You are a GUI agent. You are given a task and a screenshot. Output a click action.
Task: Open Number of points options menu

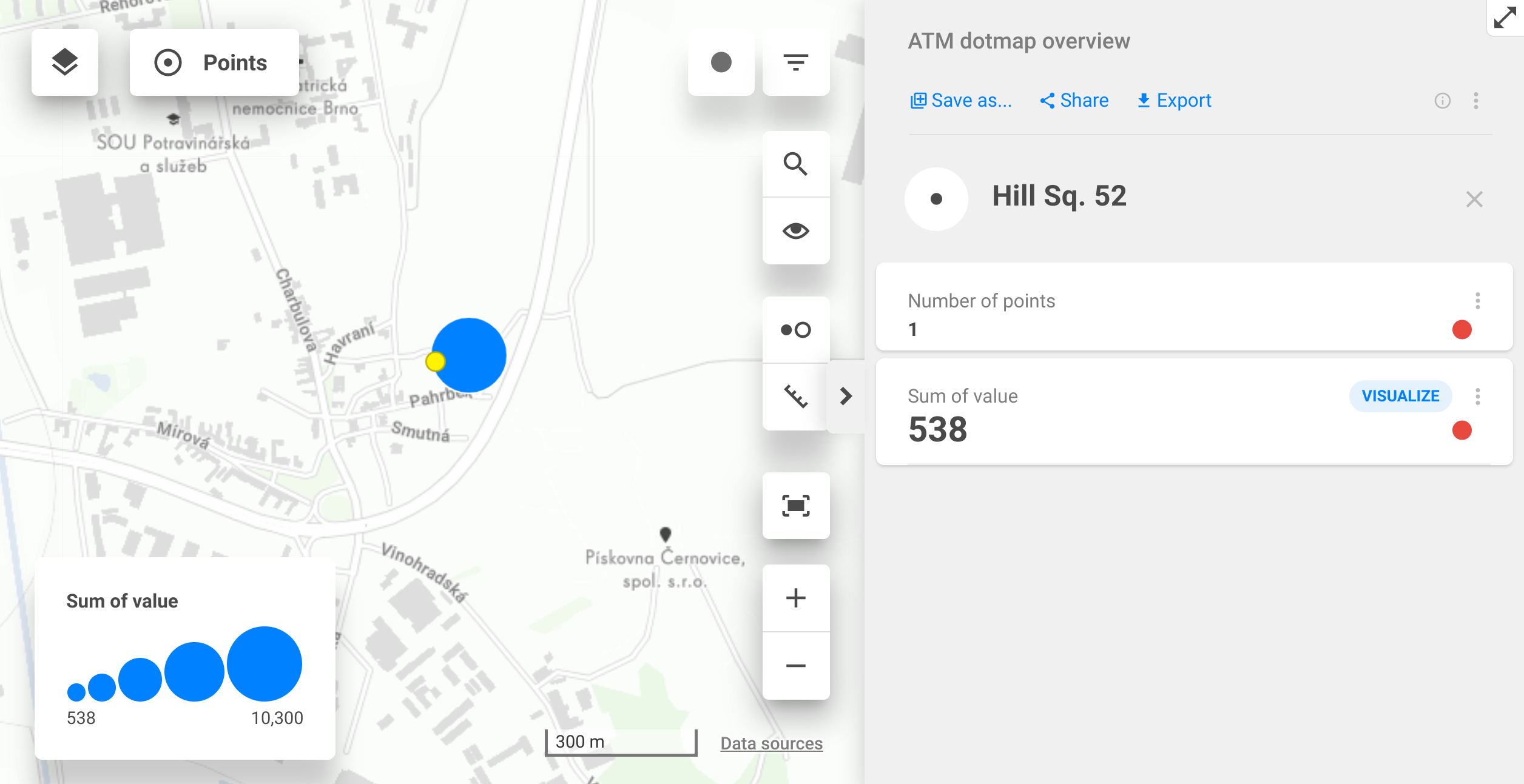(x=1477, y=301)
